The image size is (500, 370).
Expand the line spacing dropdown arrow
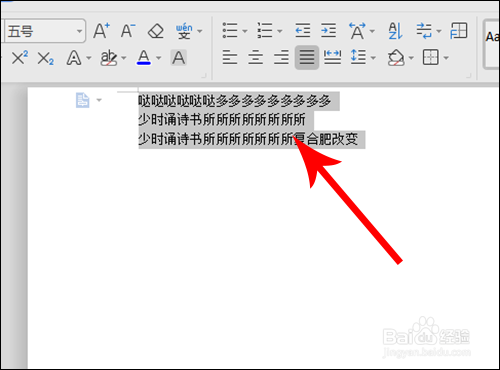373,58
